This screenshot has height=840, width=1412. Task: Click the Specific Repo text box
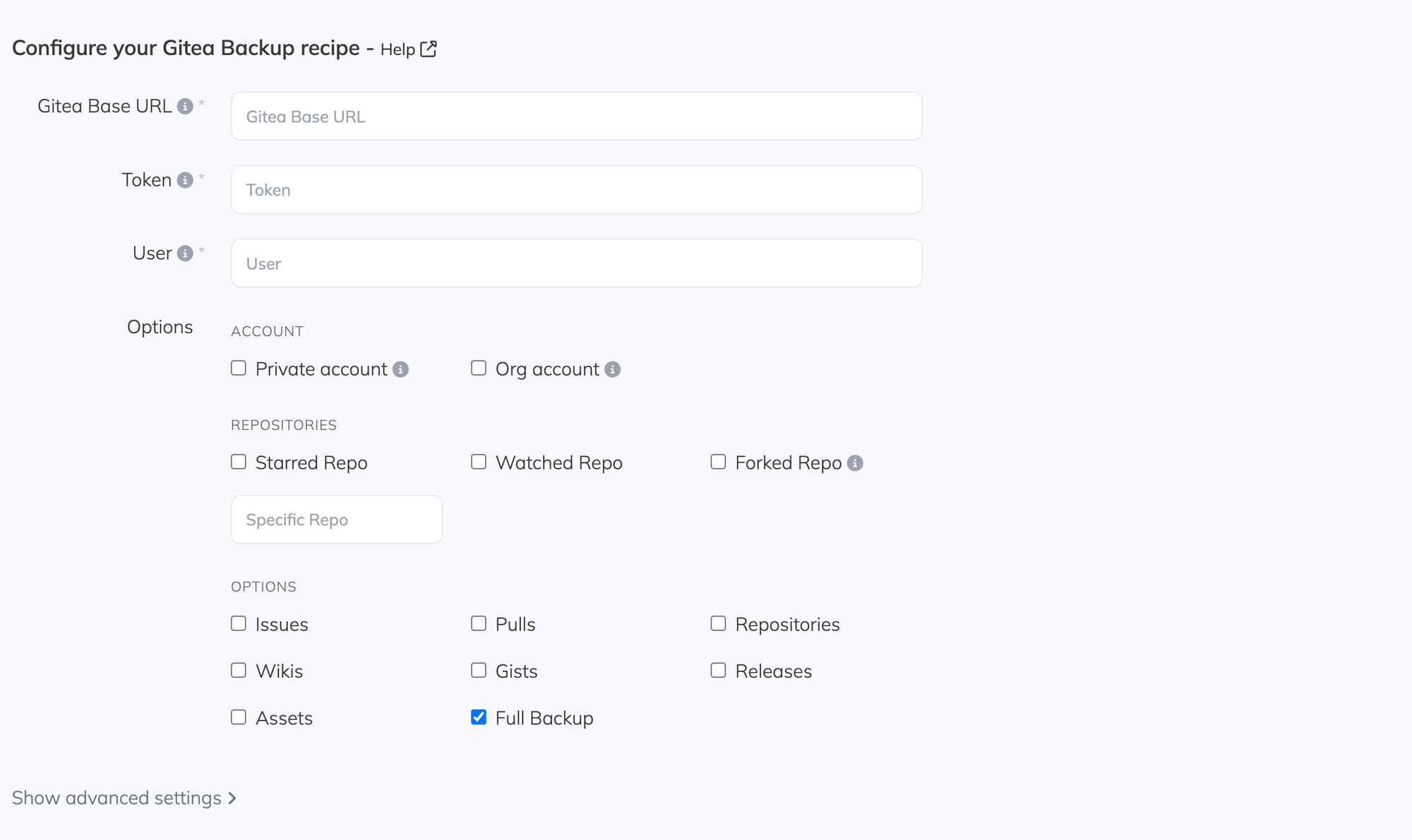[337, 520]
